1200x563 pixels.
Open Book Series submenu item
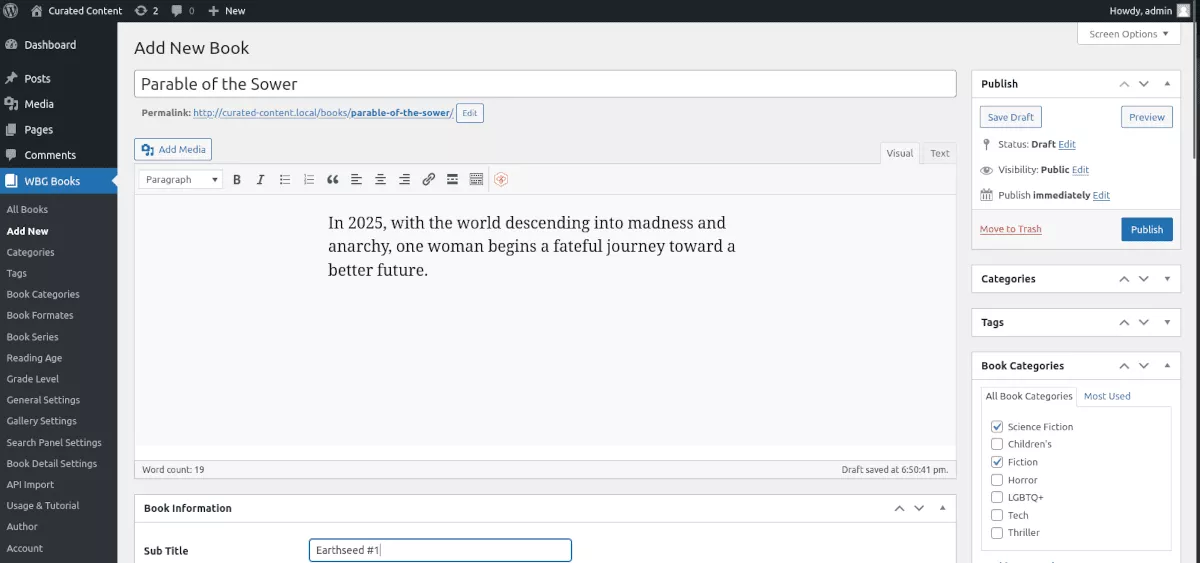32,337
